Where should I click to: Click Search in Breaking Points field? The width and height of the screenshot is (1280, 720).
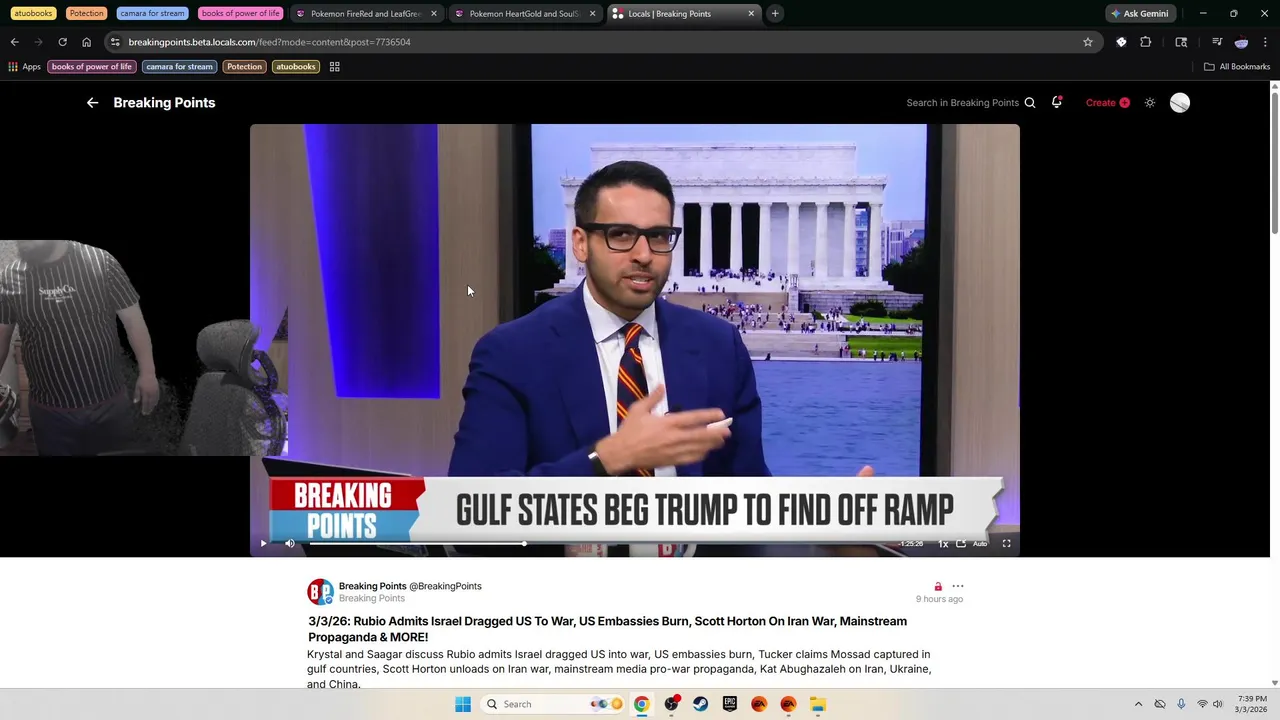tap(962, 103)
